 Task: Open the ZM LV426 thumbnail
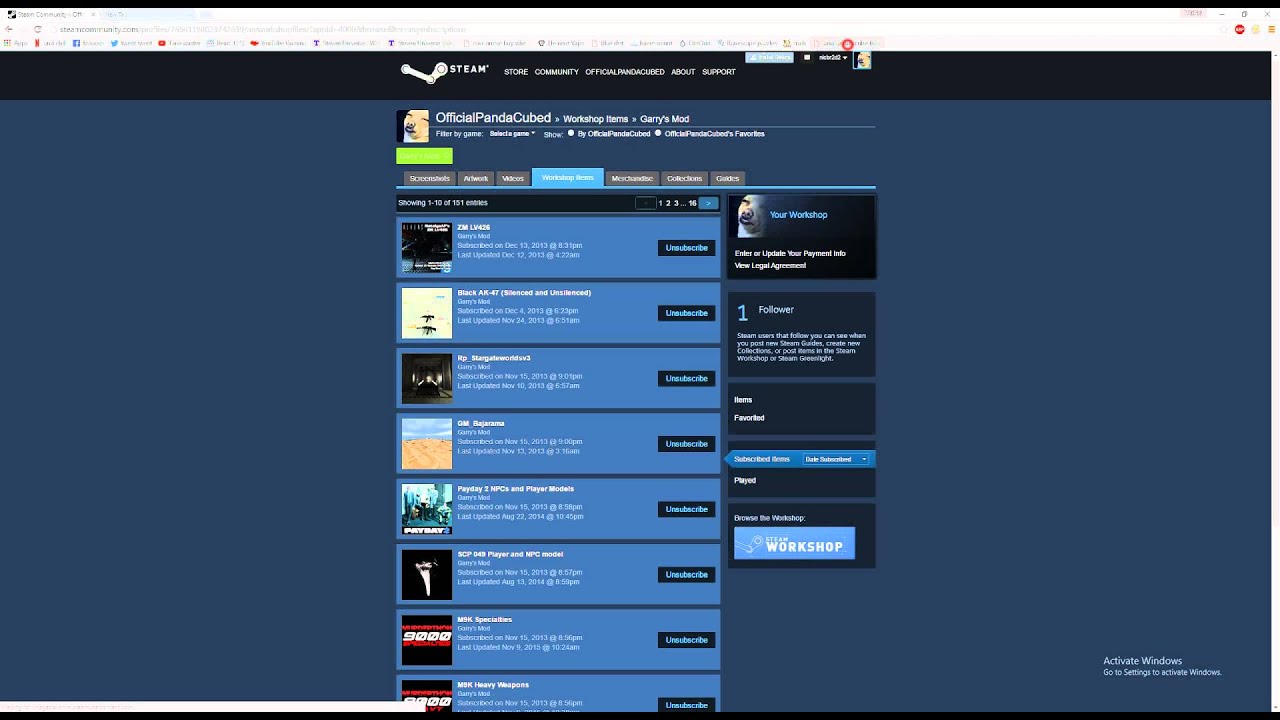tap(427, 248)
